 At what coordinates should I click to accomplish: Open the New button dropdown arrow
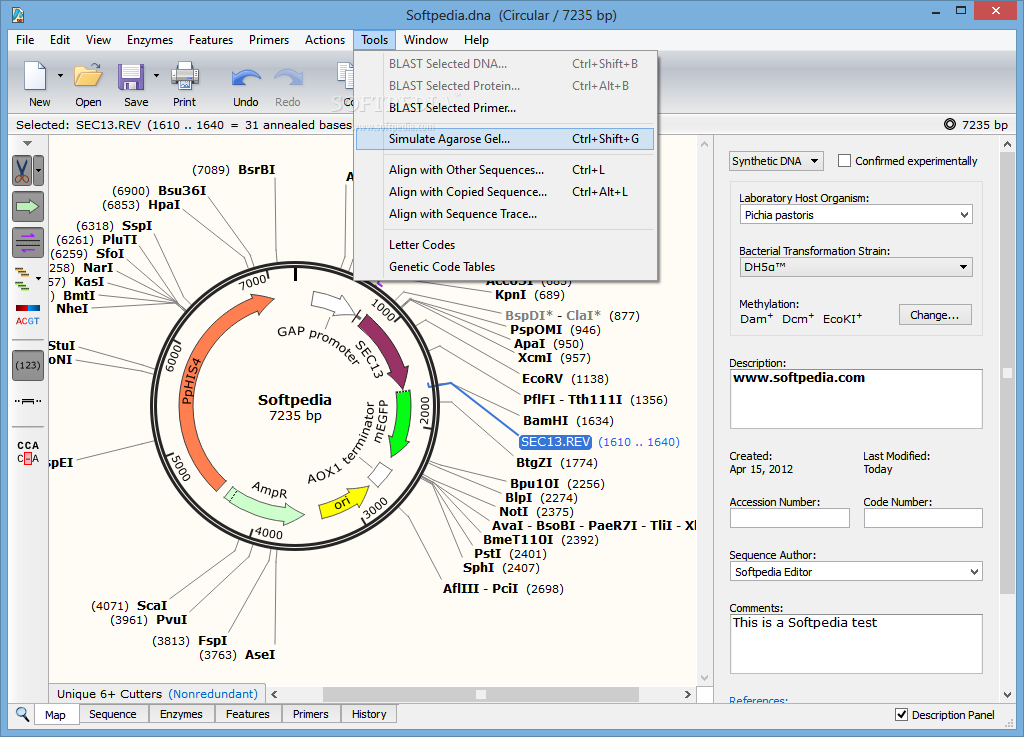(60, 76)
